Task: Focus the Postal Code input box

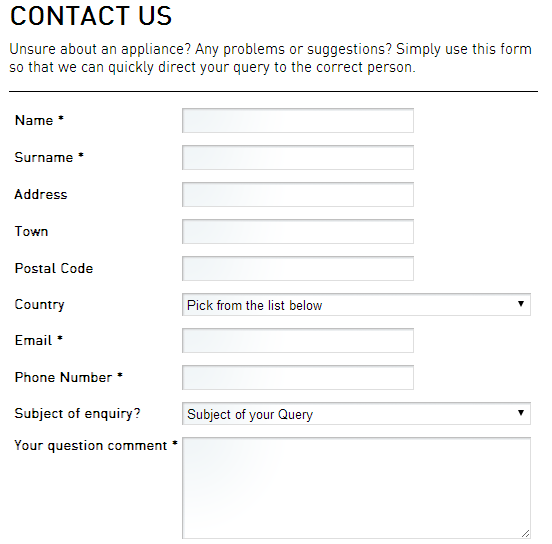Action: pos(298,268)
